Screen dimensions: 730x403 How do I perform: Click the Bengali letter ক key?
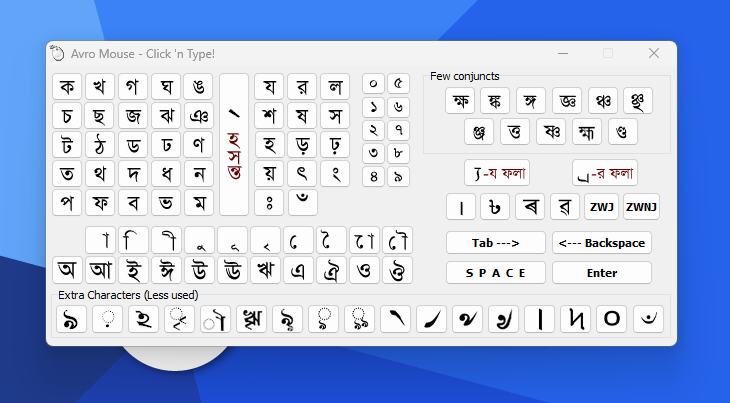click(x=67, y=87)
